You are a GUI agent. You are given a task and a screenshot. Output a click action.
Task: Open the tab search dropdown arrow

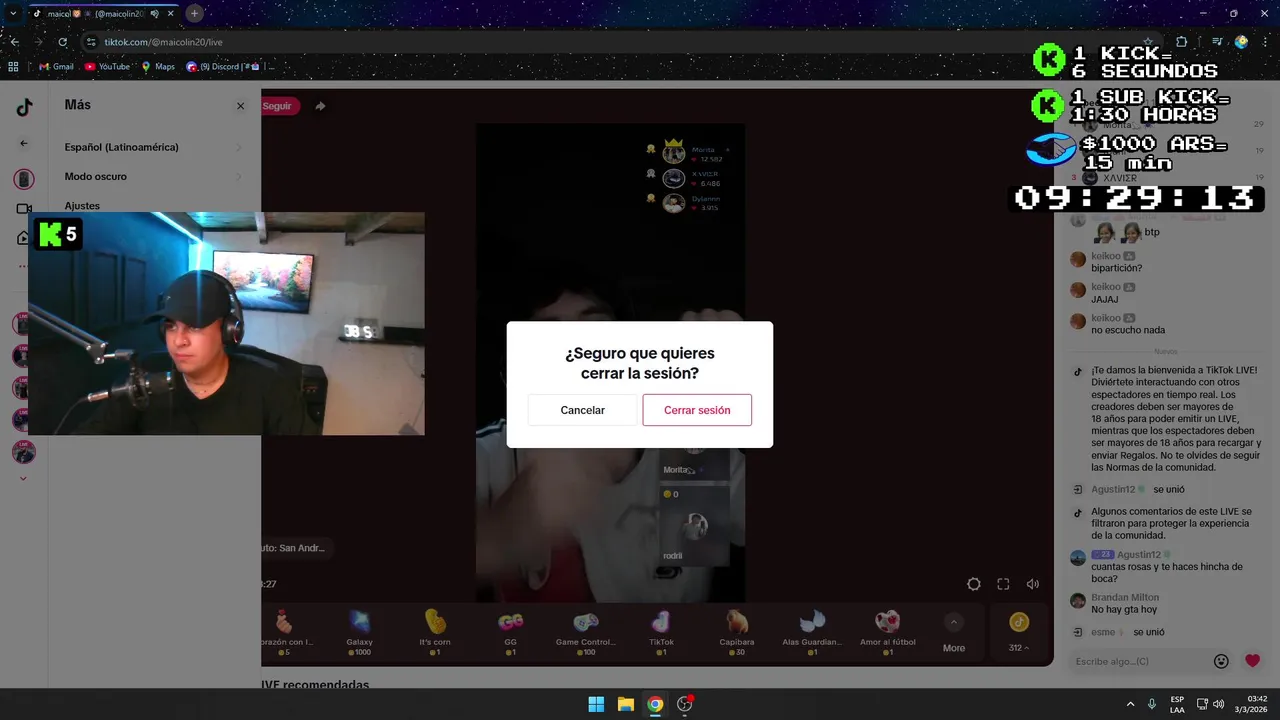coord(13,14)
